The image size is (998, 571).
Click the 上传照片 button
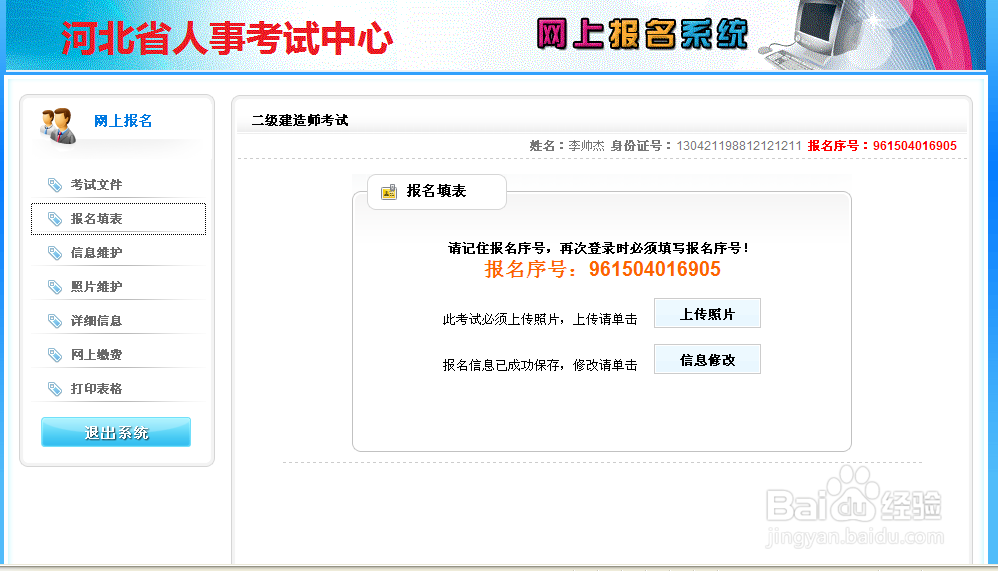[x=707, y=313]
